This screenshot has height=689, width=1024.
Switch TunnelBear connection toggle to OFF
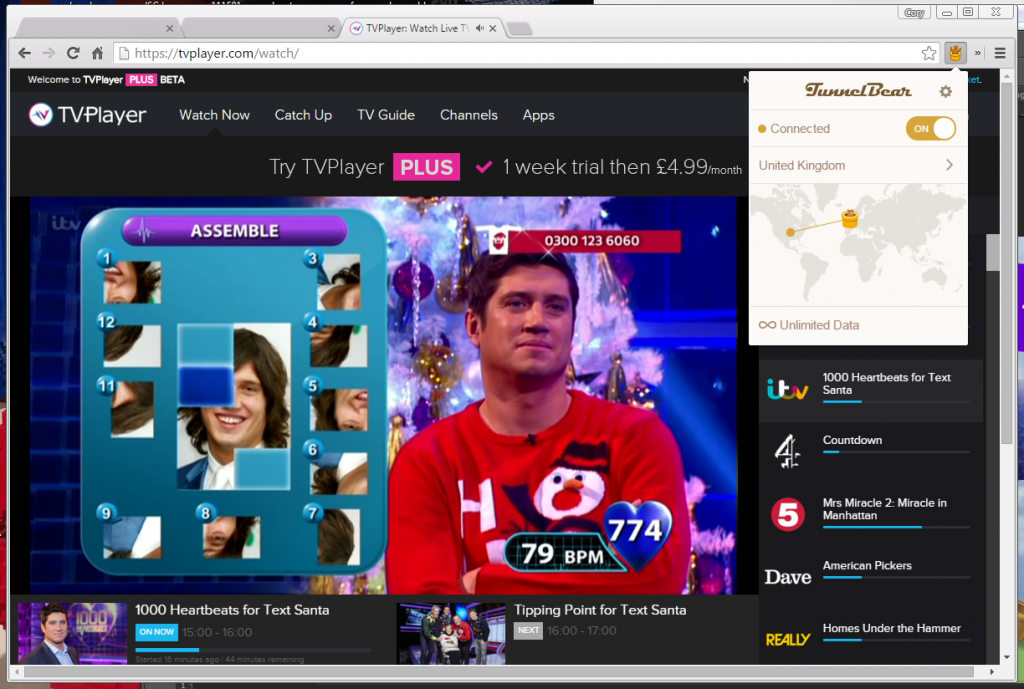pyautogui.click(x=931, y=128)
